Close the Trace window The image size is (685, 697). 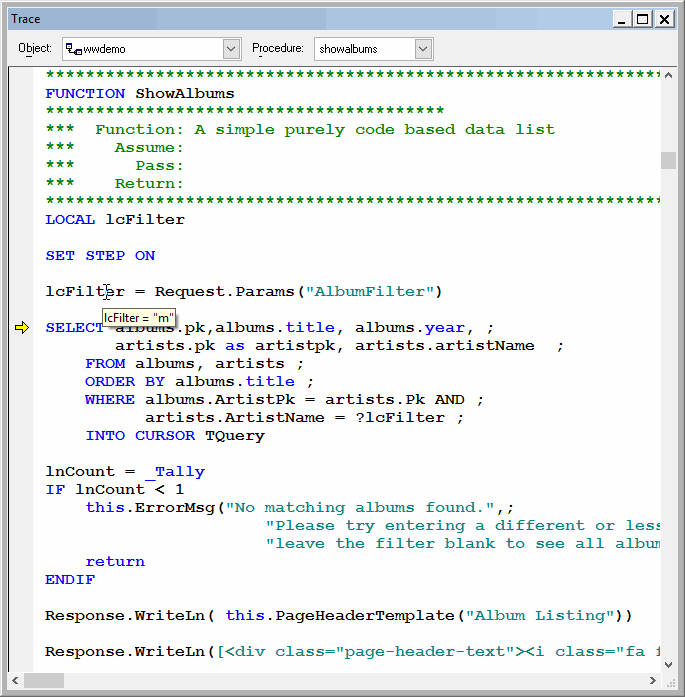point(664,19)
